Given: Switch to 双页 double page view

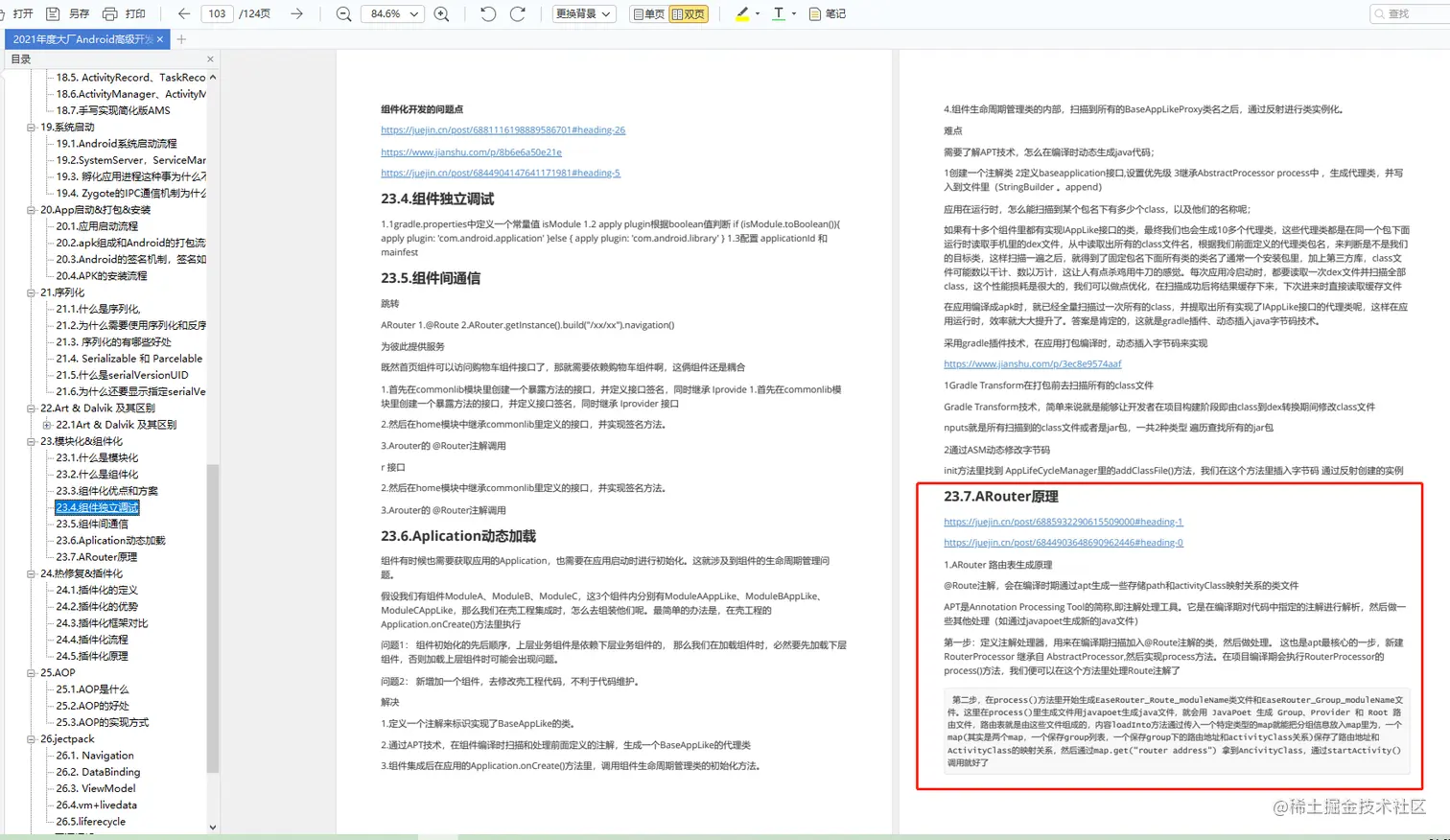Looking at the screenshot, I should (689, 13).
